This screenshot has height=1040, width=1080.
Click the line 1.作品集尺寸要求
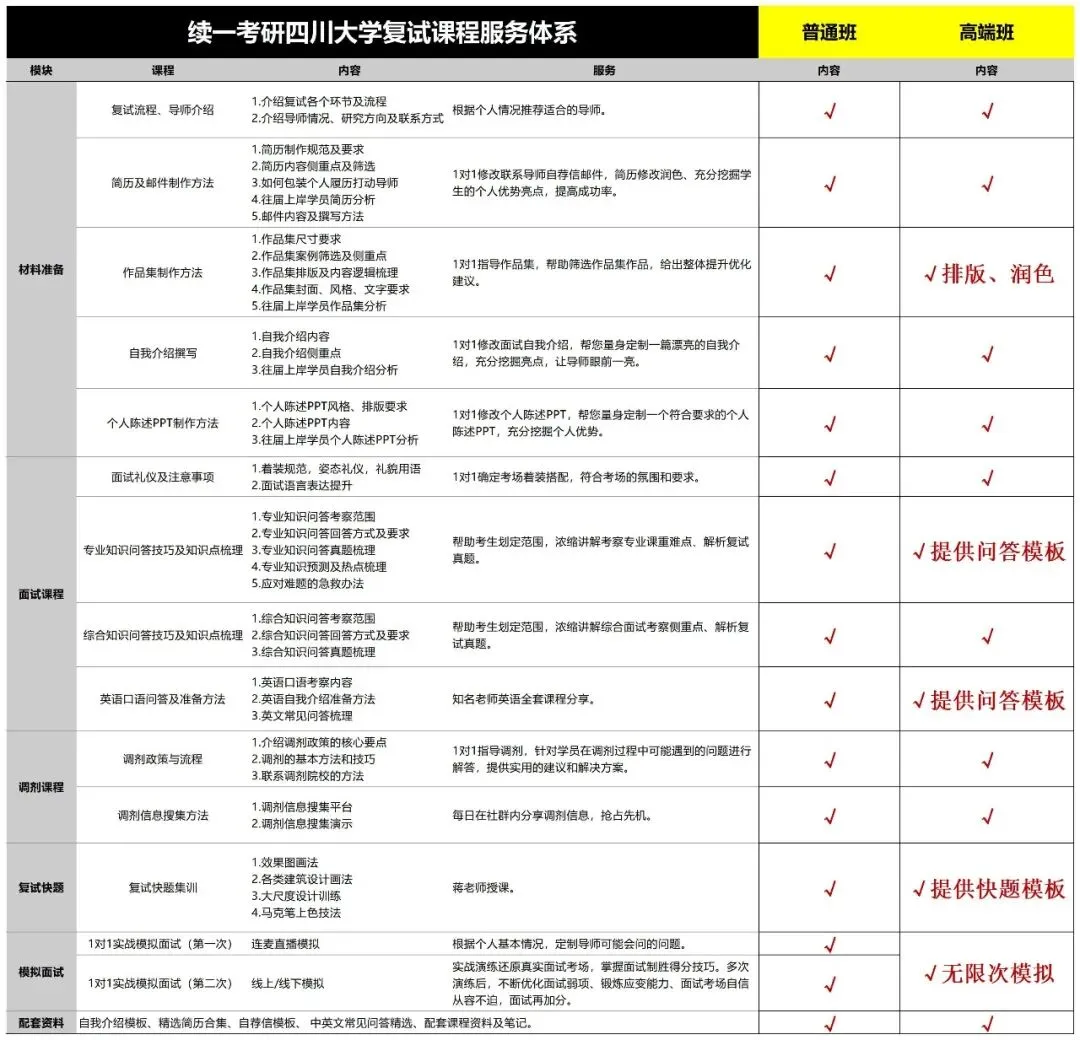(x=296, y=239)
